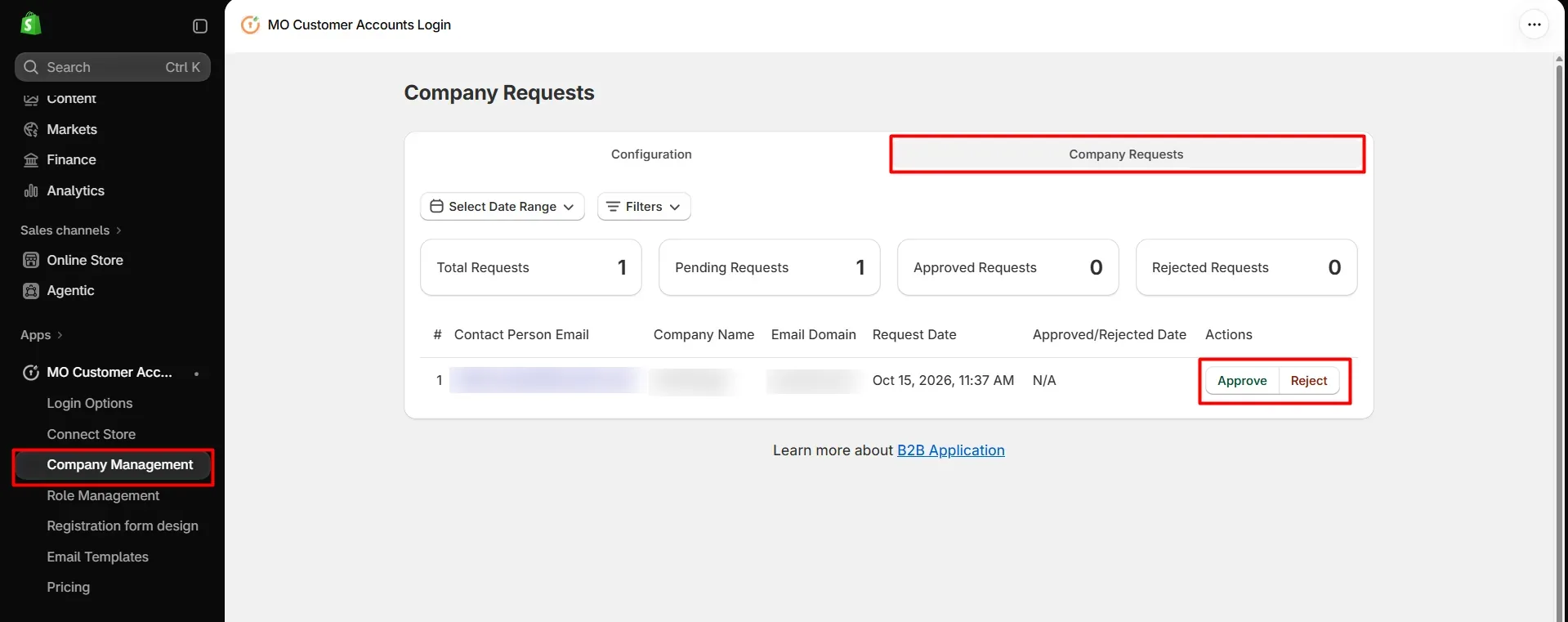1568x622 pixels.
Task: Click the MO Customer Accounts app icon in header
Action: click(x=251, y=25)
